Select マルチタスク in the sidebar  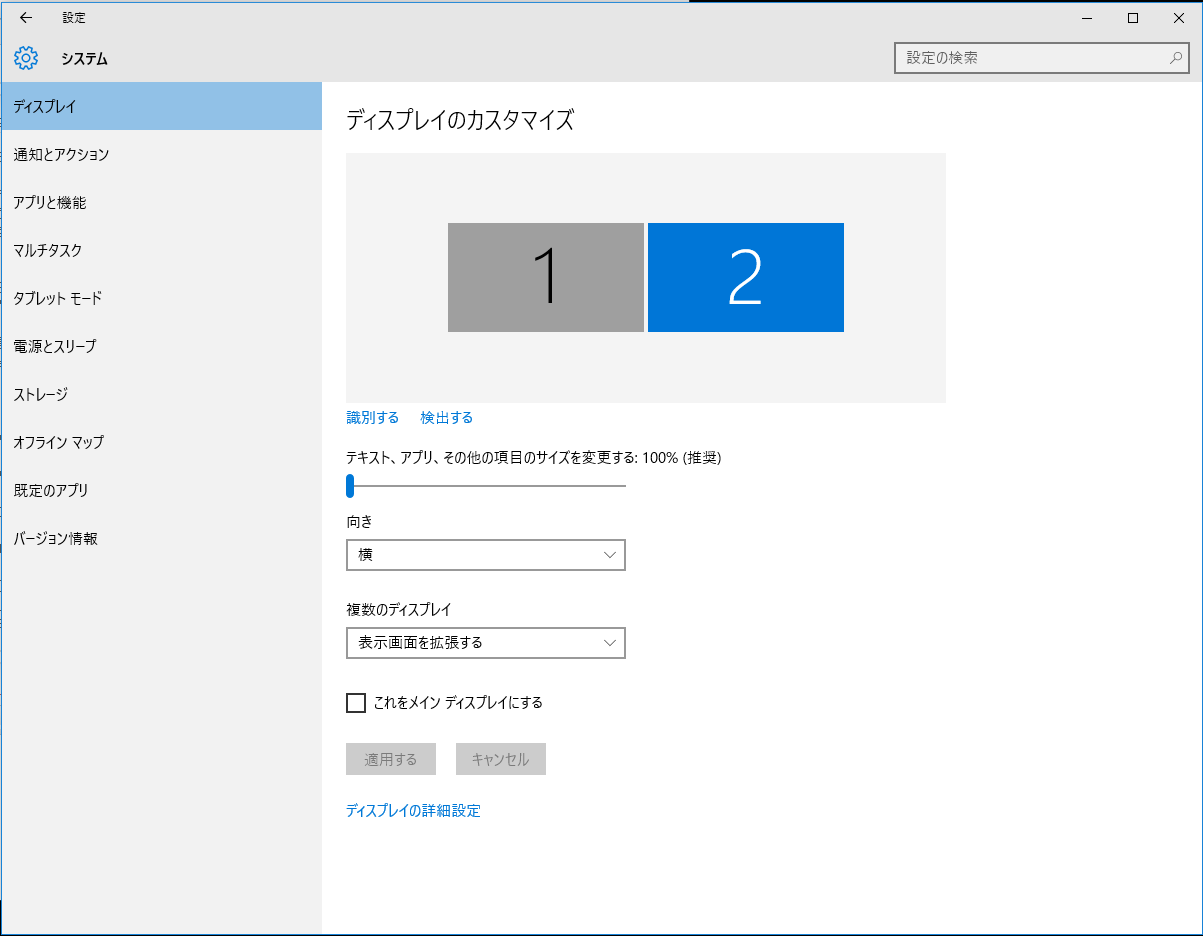pyautogui.click(x=48, y=250)
